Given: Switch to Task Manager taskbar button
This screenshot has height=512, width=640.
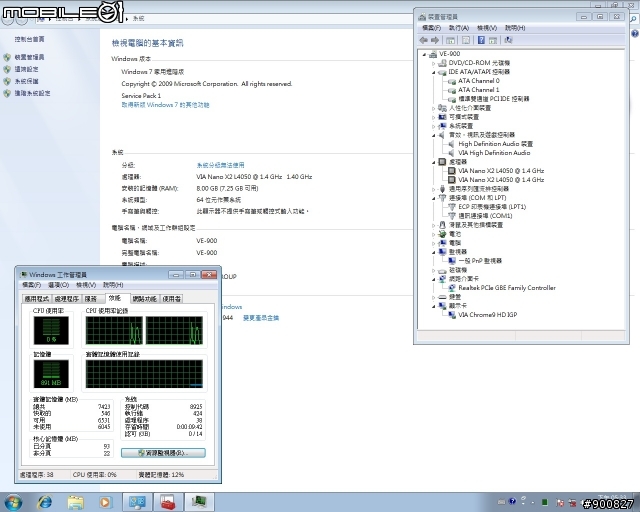Looking at the screenshot, I should [198, 502].
